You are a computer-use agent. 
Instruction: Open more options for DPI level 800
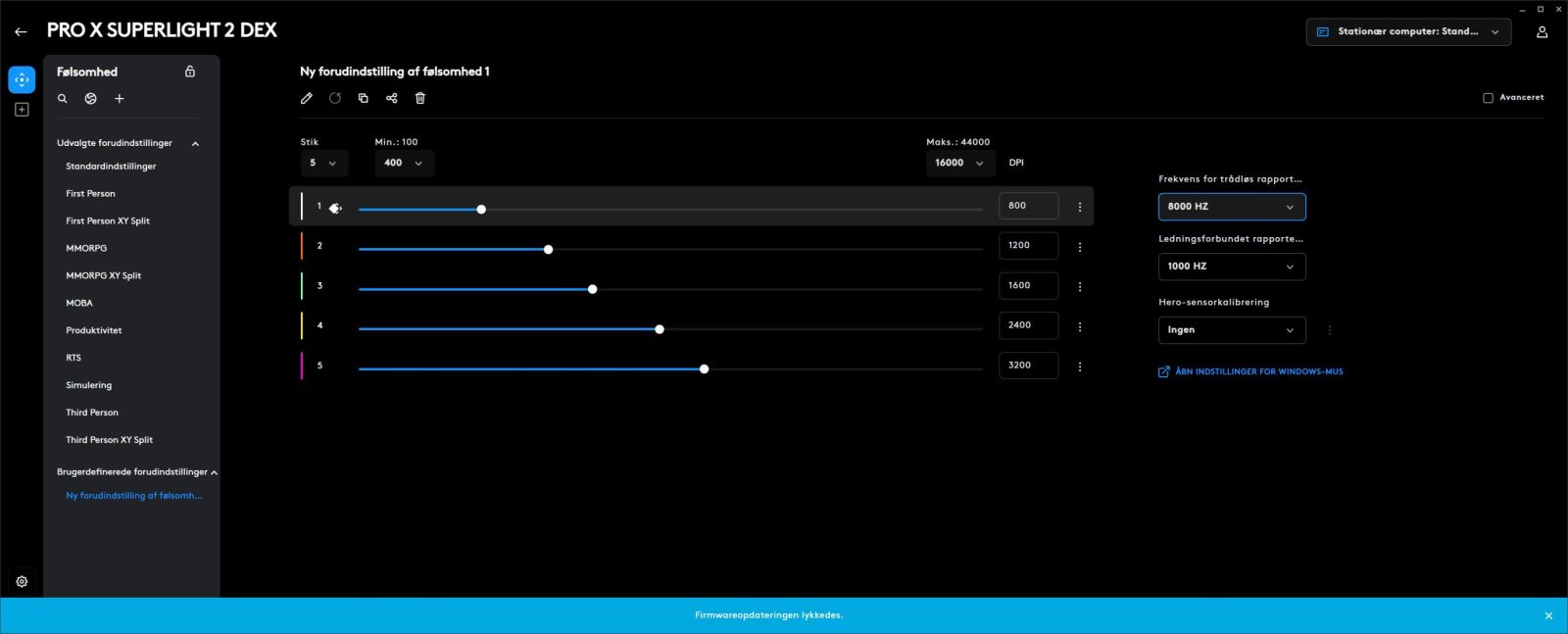[1080, 207]
